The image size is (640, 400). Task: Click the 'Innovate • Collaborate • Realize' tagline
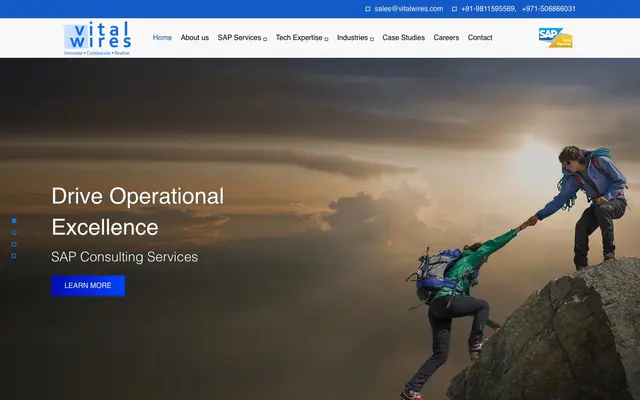pos(97,53)
